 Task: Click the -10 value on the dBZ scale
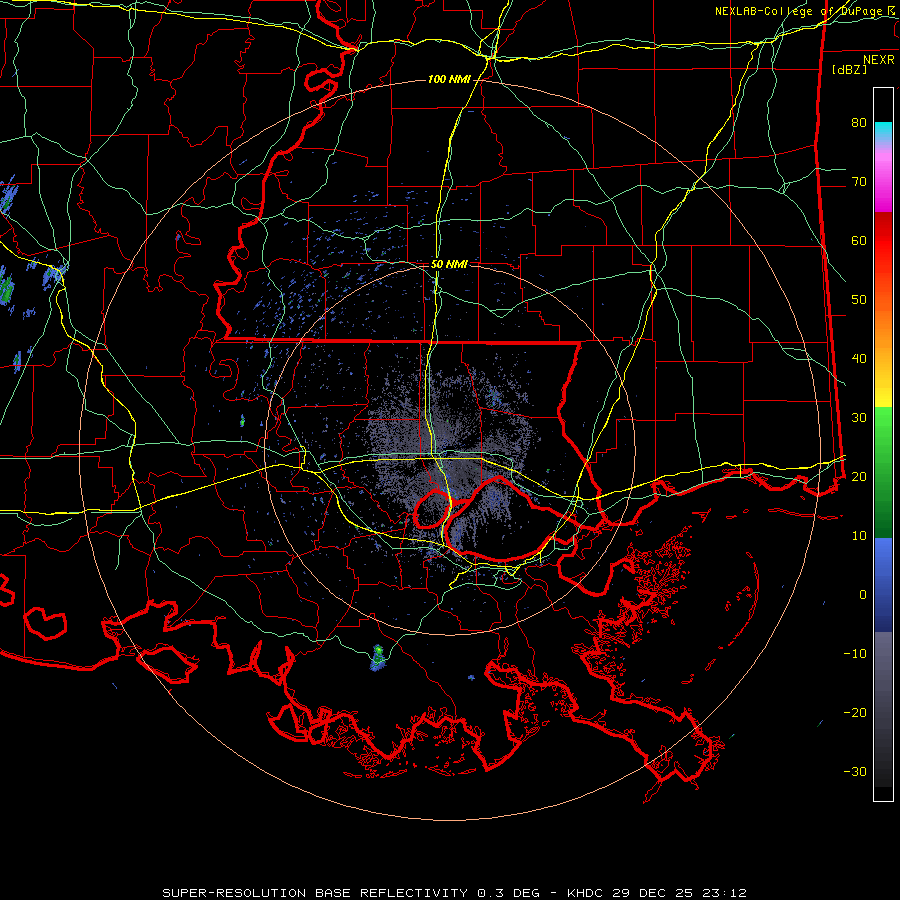855,653
